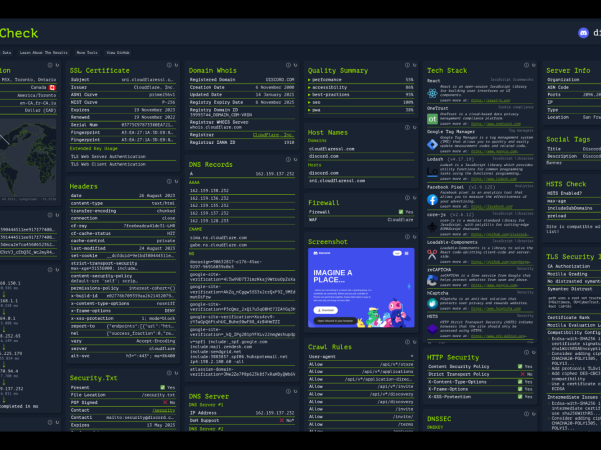
Task: Click X-XSS-Protection Yes checkmark
Action: tap(520, 397)
